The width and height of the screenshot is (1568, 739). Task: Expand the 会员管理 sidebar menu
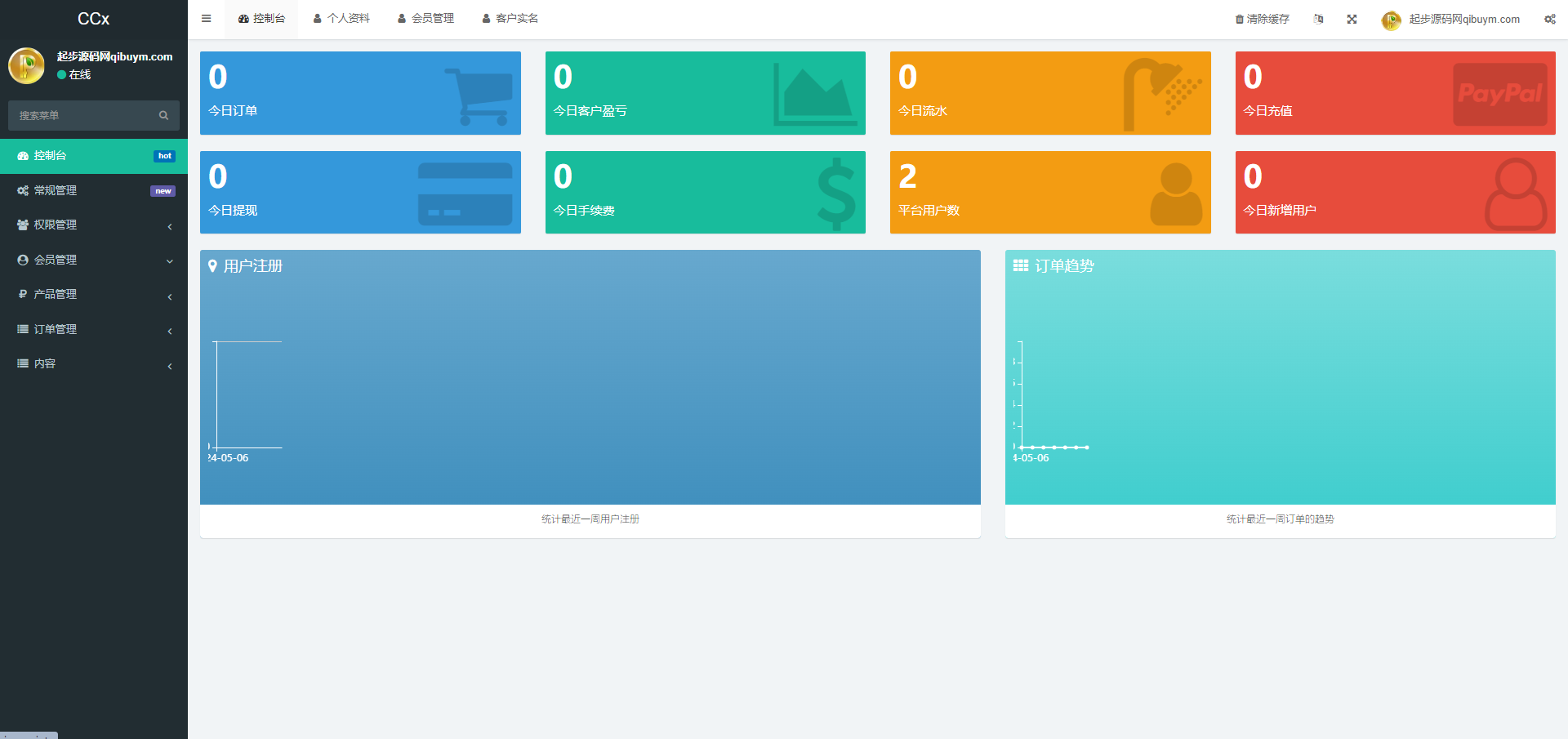93,260
